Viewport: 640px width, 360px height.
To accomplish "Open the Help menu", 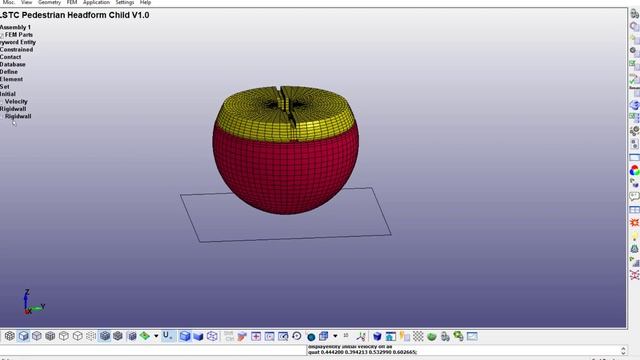I will click(x=145, y=2).
